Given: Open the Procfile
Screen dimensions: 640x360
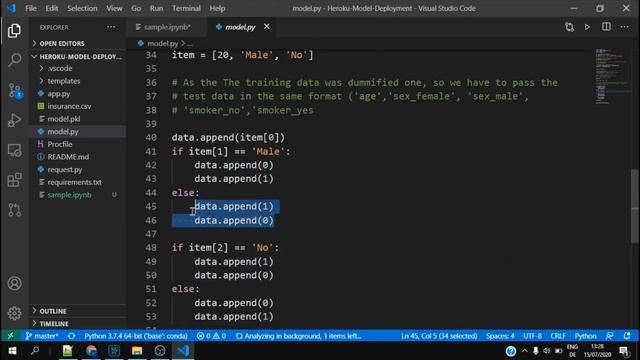Looking at the screenshot, I should click(x=78, y=144).
